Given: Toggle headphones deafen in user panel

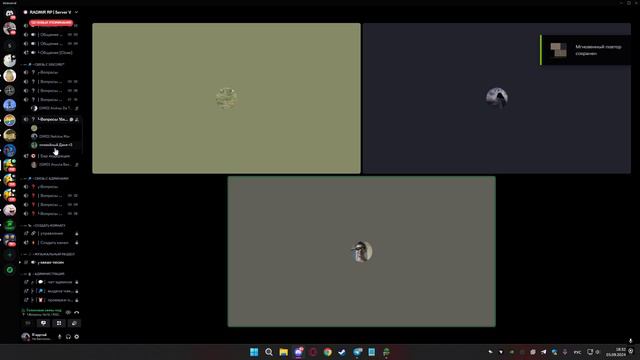Looking at the screenshot, I should pos(68,337).
